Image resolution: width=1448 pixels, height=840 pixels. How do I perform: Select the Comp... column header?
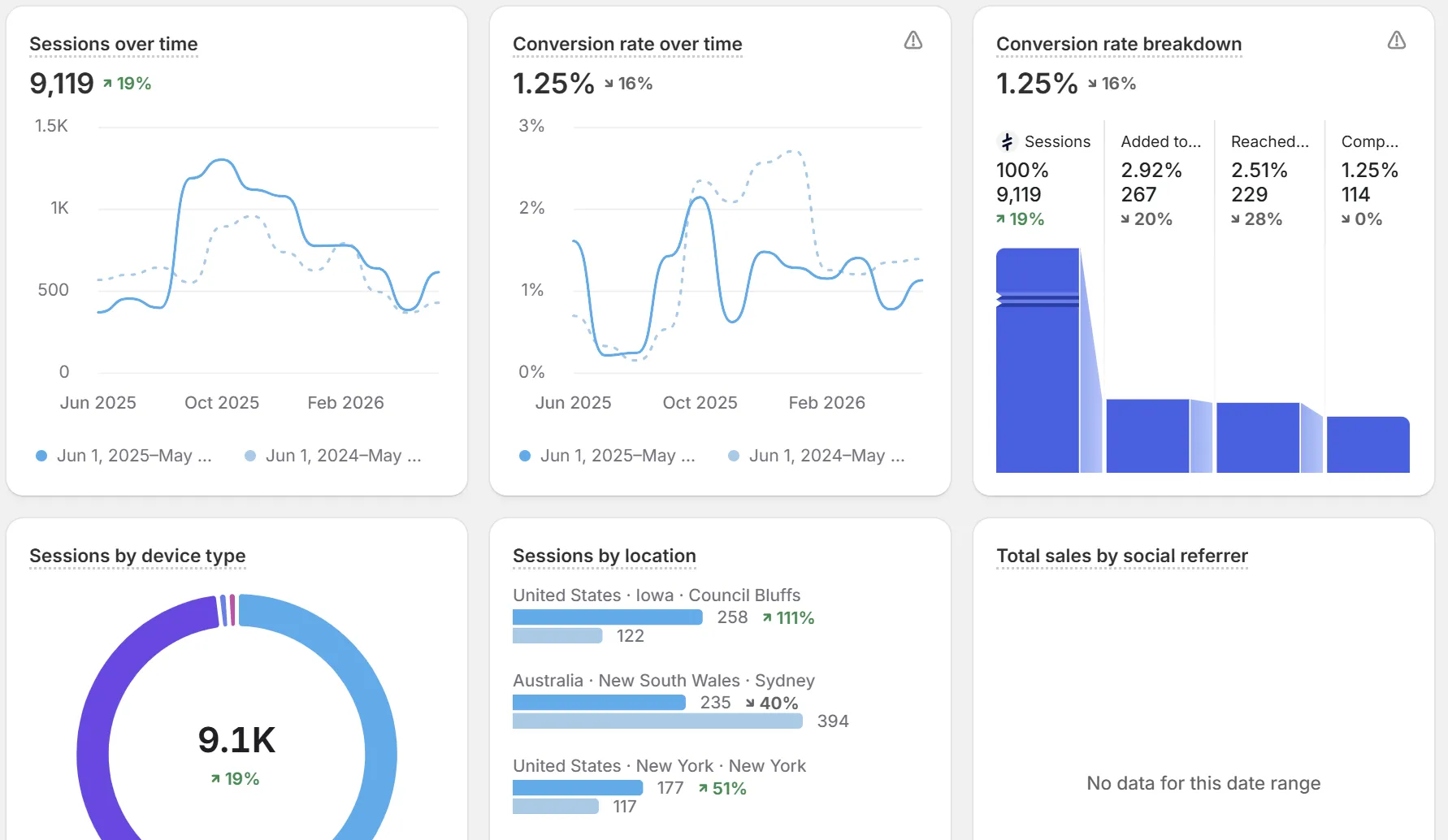[x=1370, y=141]
